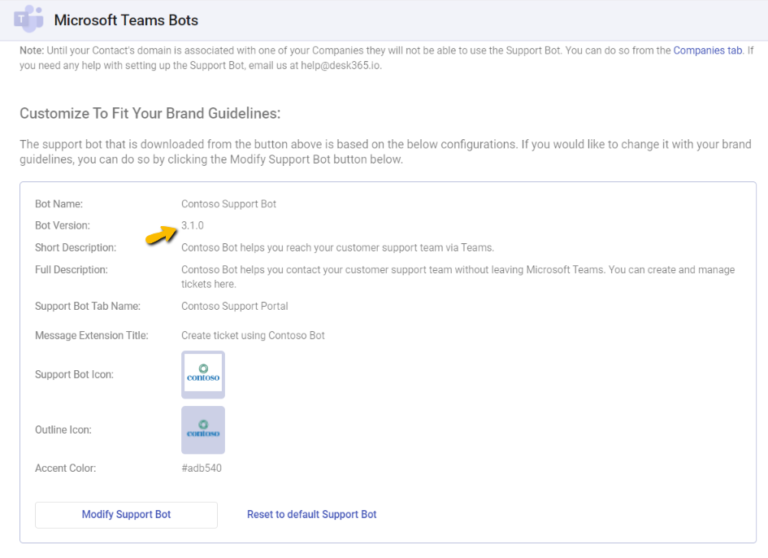This screenshot has height=558, width=768.
Task: Click the bot name value Contoso Support Bot
Action: 229,204
